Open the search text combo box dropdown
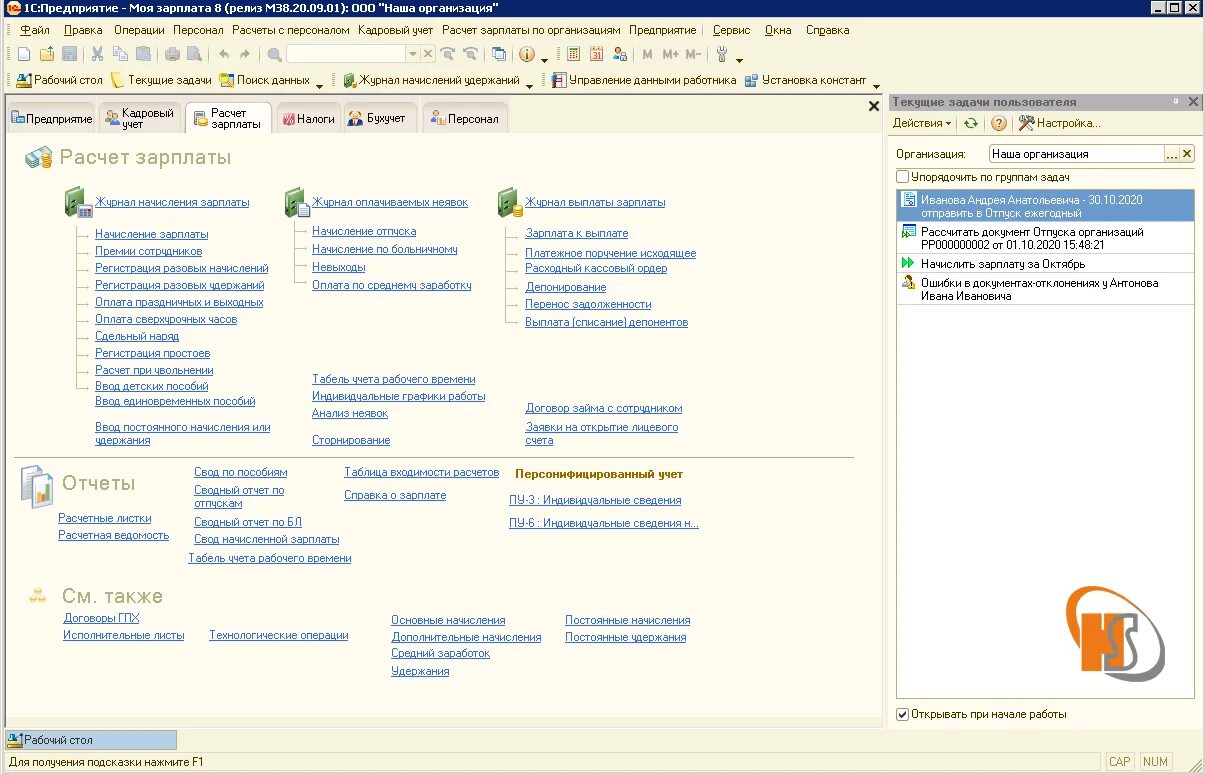1205x774 pixels. [413, 54]
